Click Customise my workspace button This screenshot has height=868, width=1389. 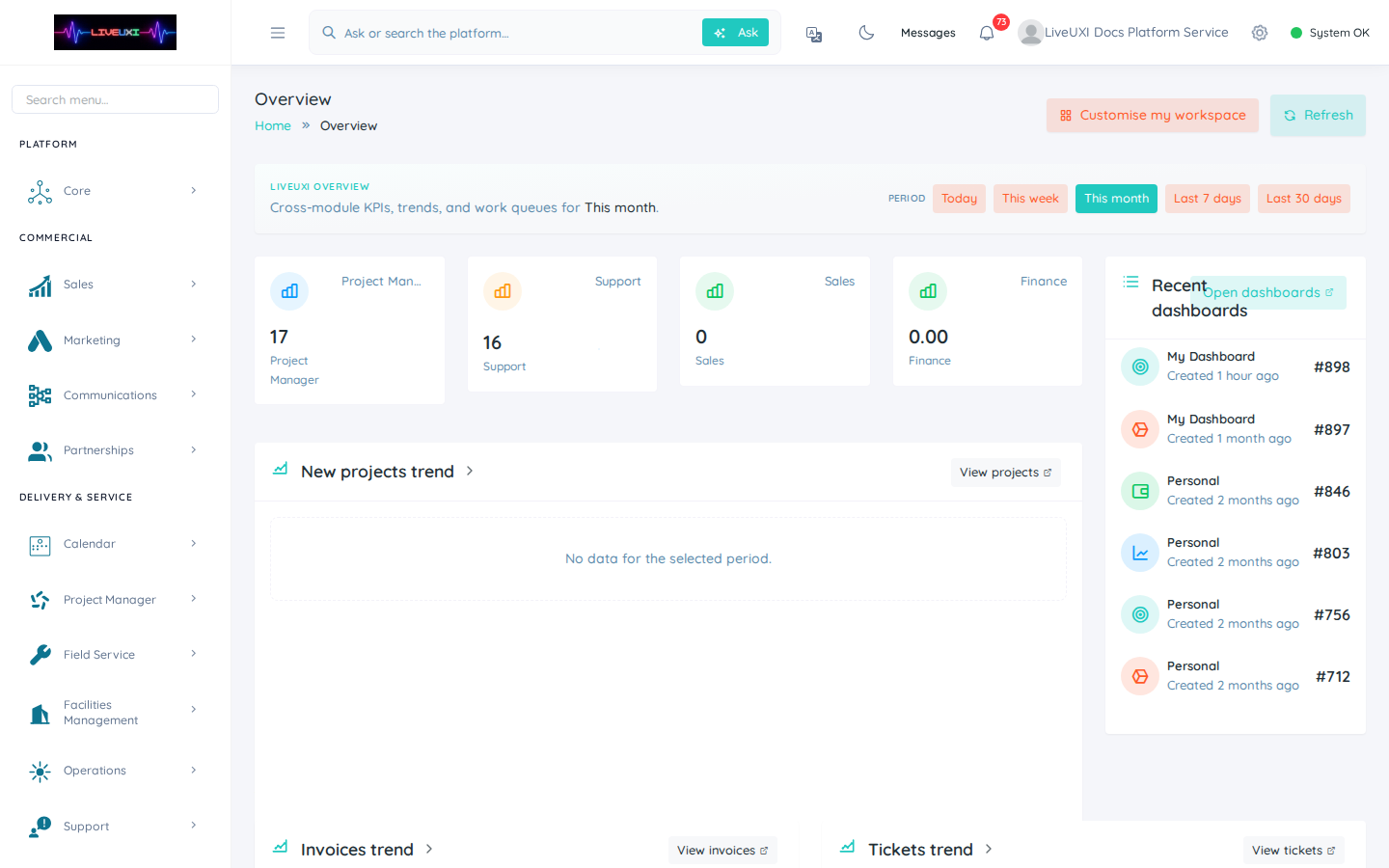pos(1153,116)
